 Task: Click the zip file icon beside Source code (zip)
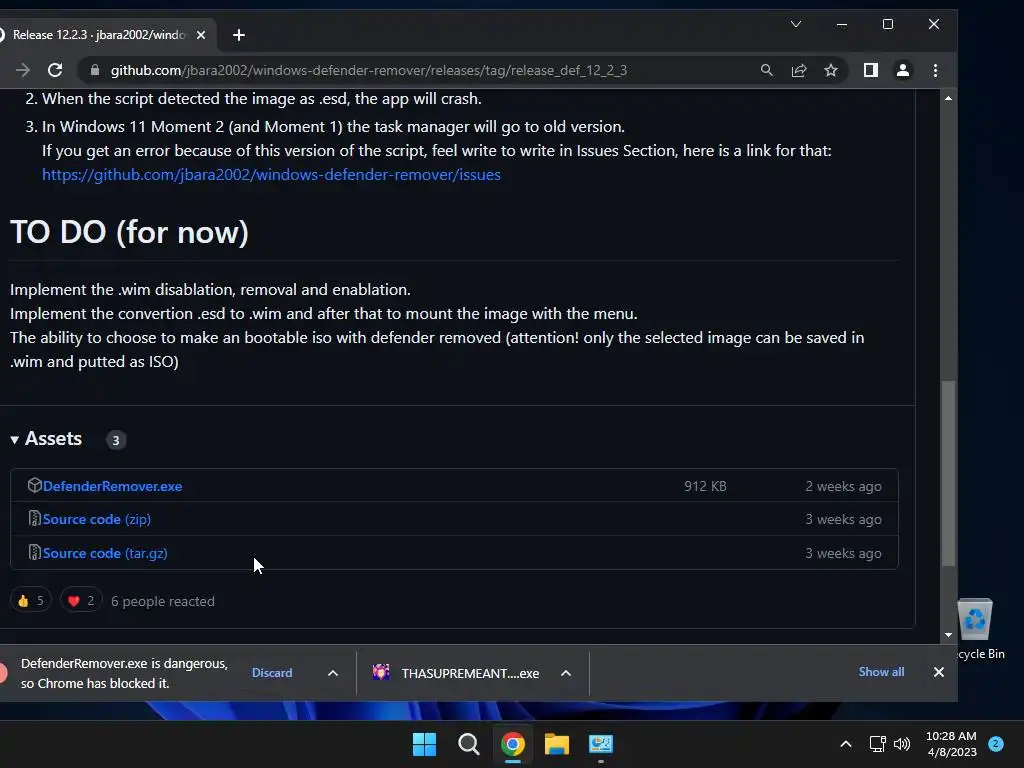click(35, 519)
